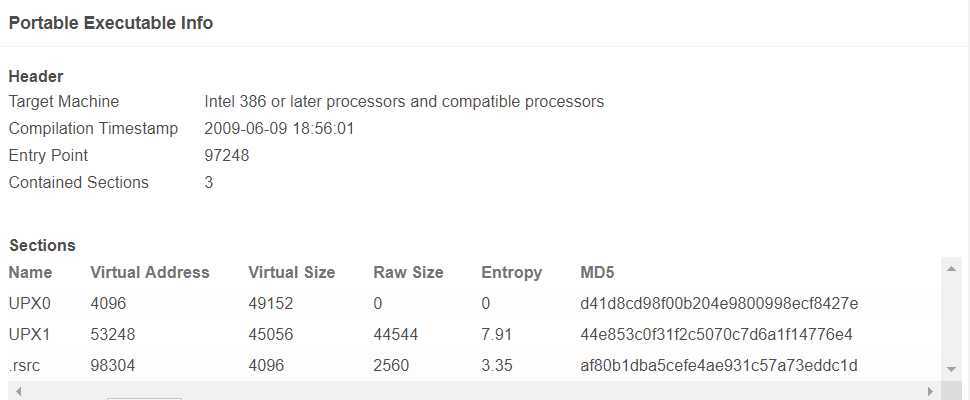Select the .rsrc section name
This screenshot has height=400, width=970.
pyautogui.click(x=25, y=365)
